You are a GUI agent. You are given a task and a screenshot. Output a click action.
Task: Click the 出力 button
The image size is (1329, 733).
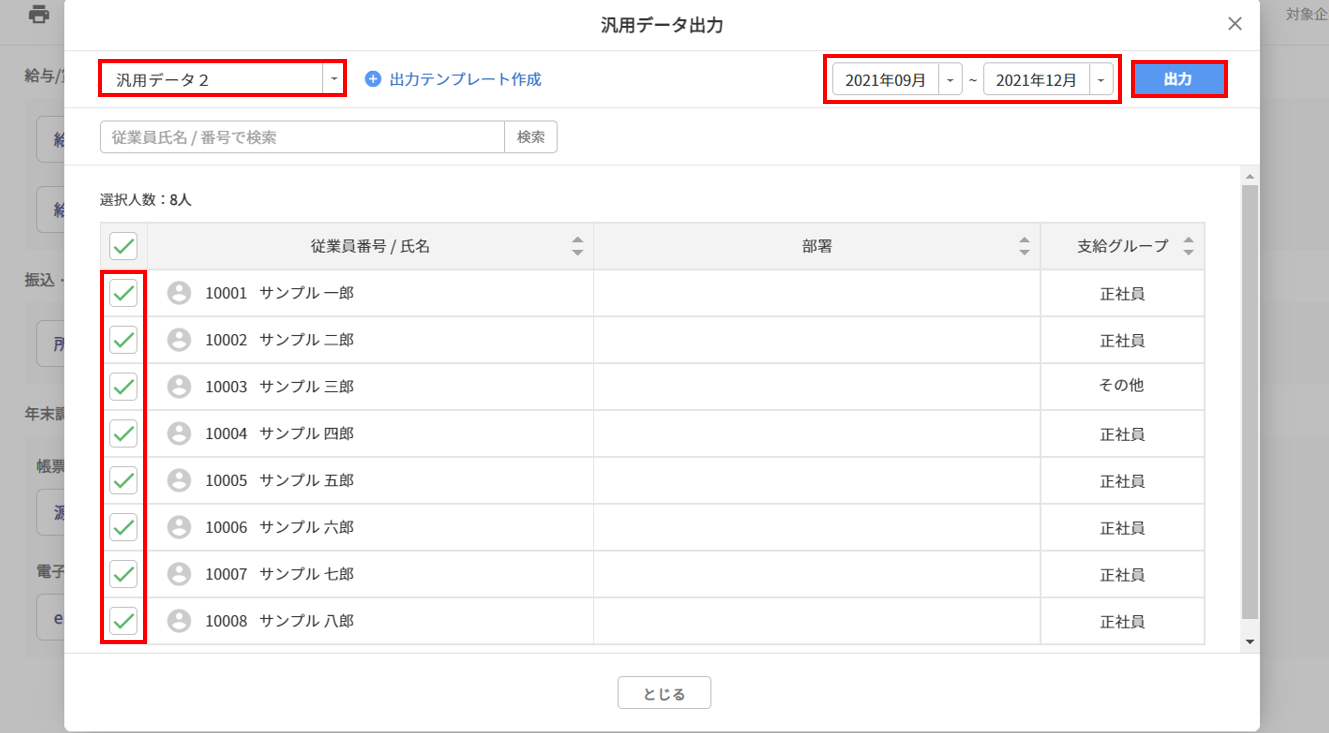(x=1178, y=79)
